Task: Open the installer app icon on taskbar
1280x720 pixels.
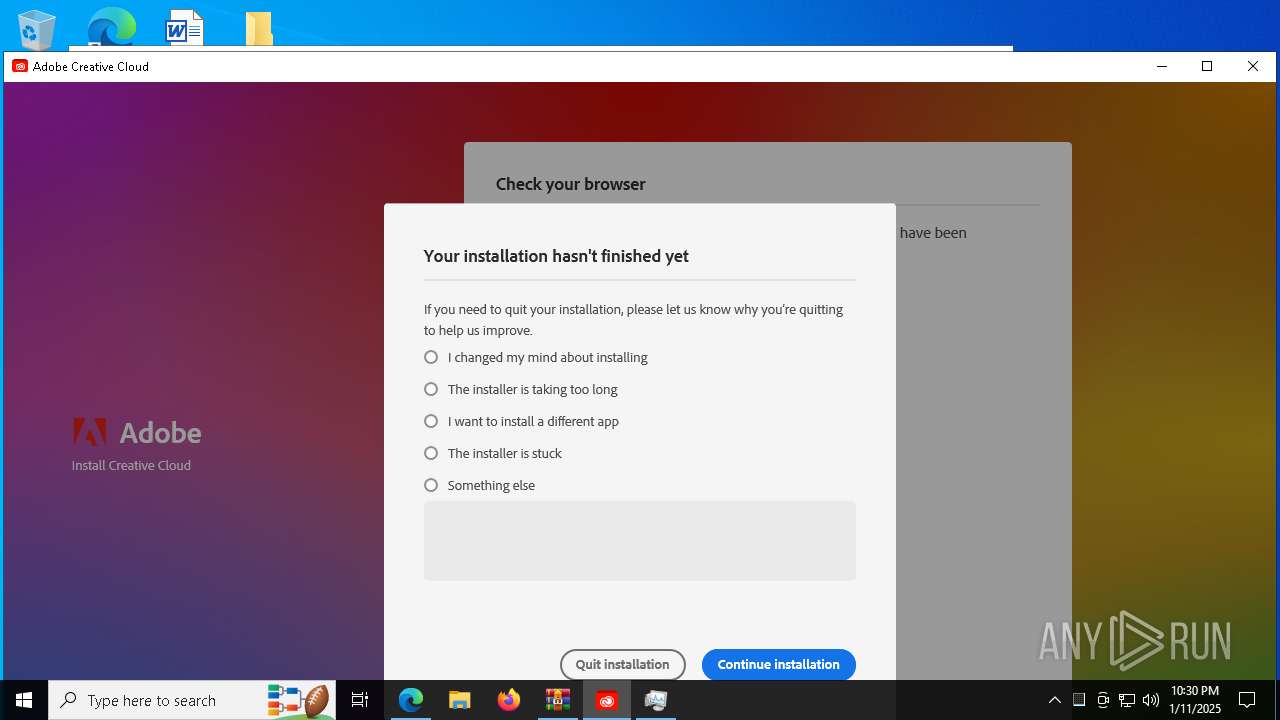Action: point(656,700)
